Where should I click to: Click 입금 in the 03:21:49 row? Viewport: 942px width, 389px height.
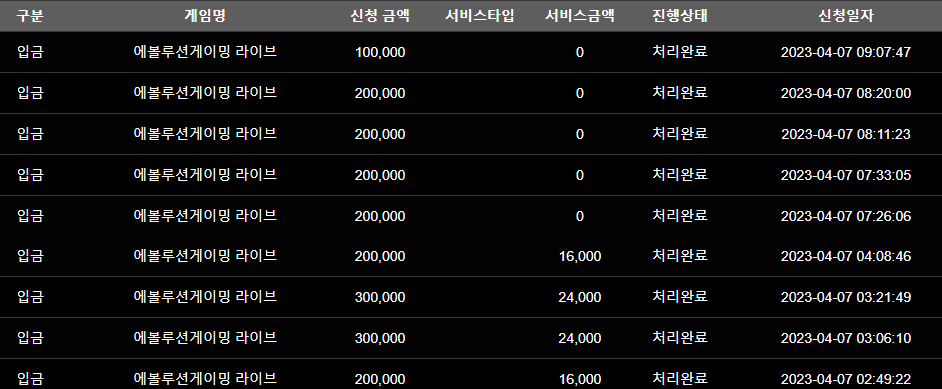(30, 297)
